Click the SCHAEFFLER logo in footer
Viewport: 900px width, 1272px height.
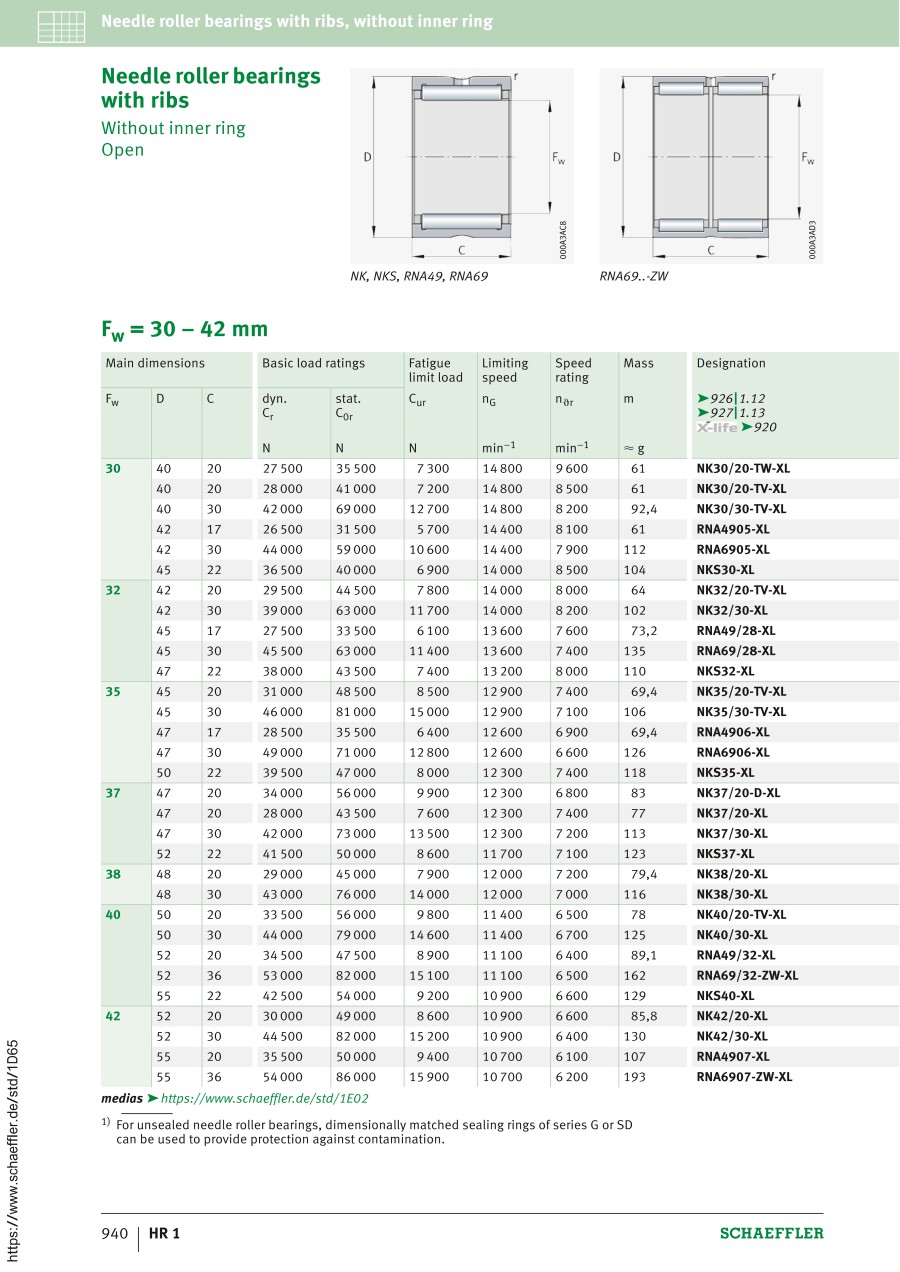pos(771,1233)
